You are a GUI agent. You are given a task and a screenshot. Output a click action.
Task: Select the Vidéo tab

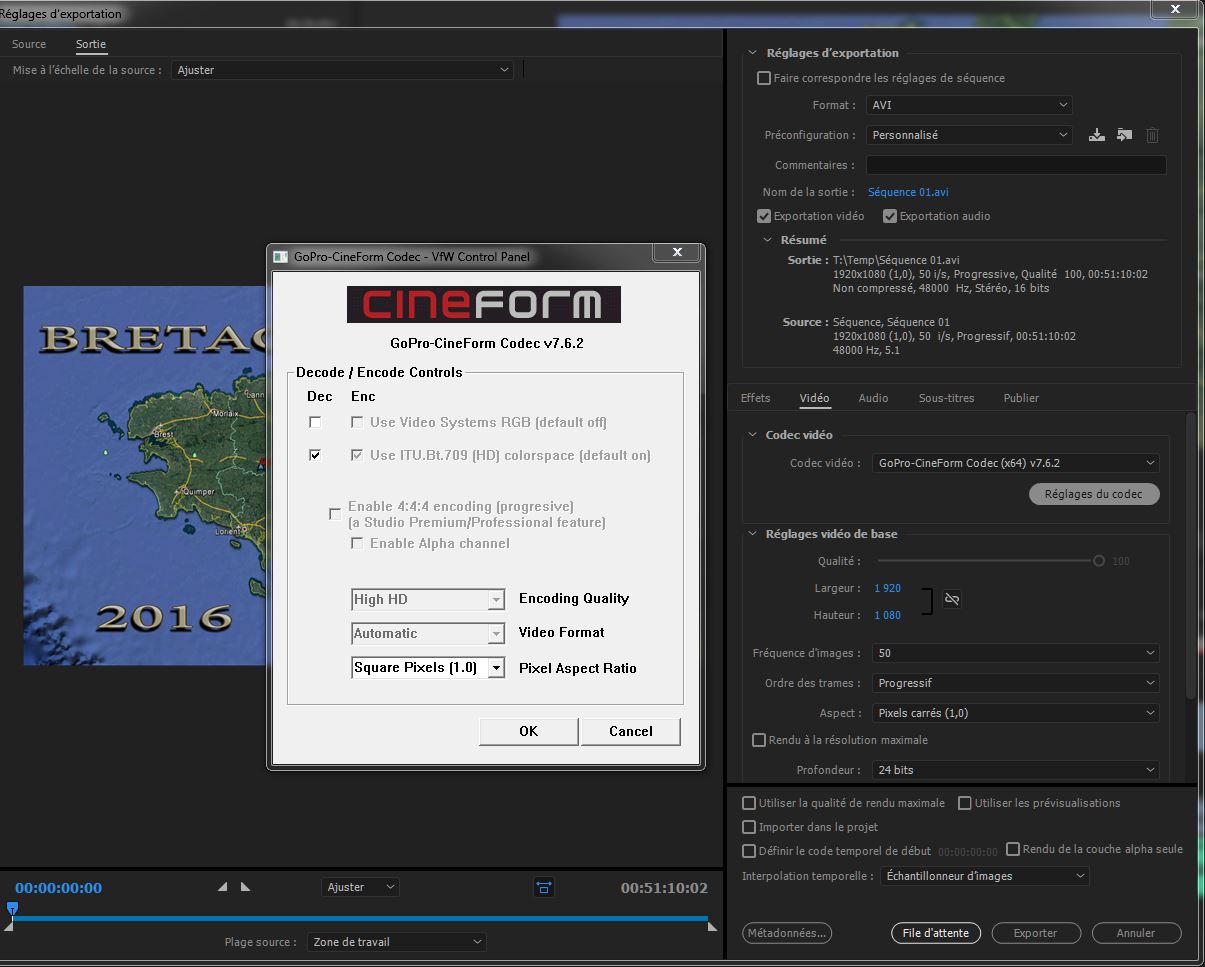click(x=815, y=398)
